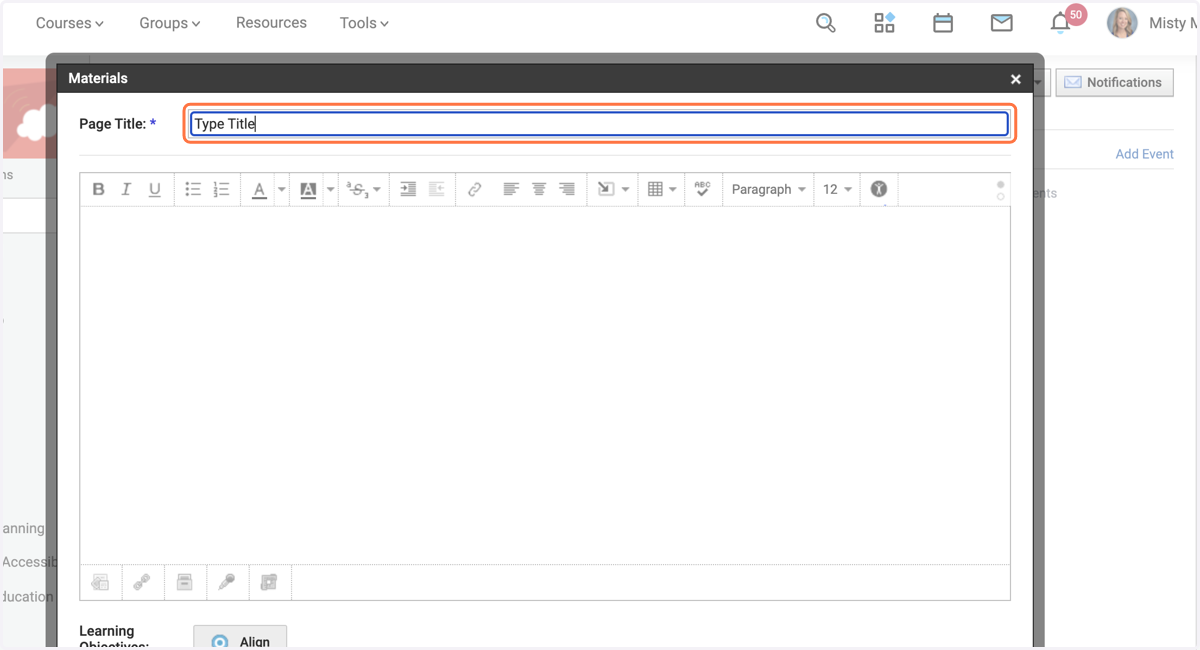Click the Add Event link
1200x650 pixels.
[1145, 154]
